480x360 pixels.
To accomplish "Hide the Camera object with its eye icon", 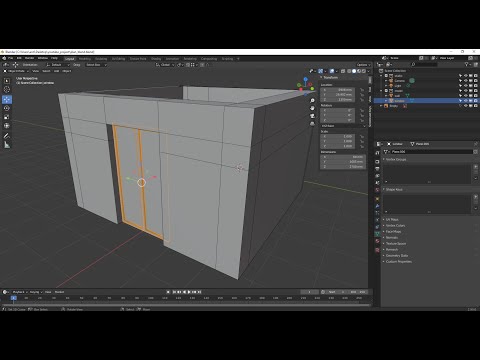I will [x=466, y=81].
